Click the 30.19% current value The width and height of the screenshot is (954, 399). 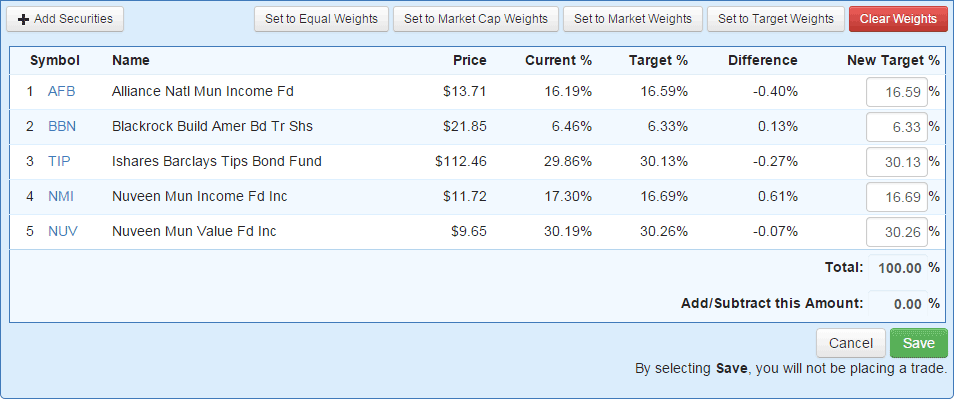[x=568, y=232]
